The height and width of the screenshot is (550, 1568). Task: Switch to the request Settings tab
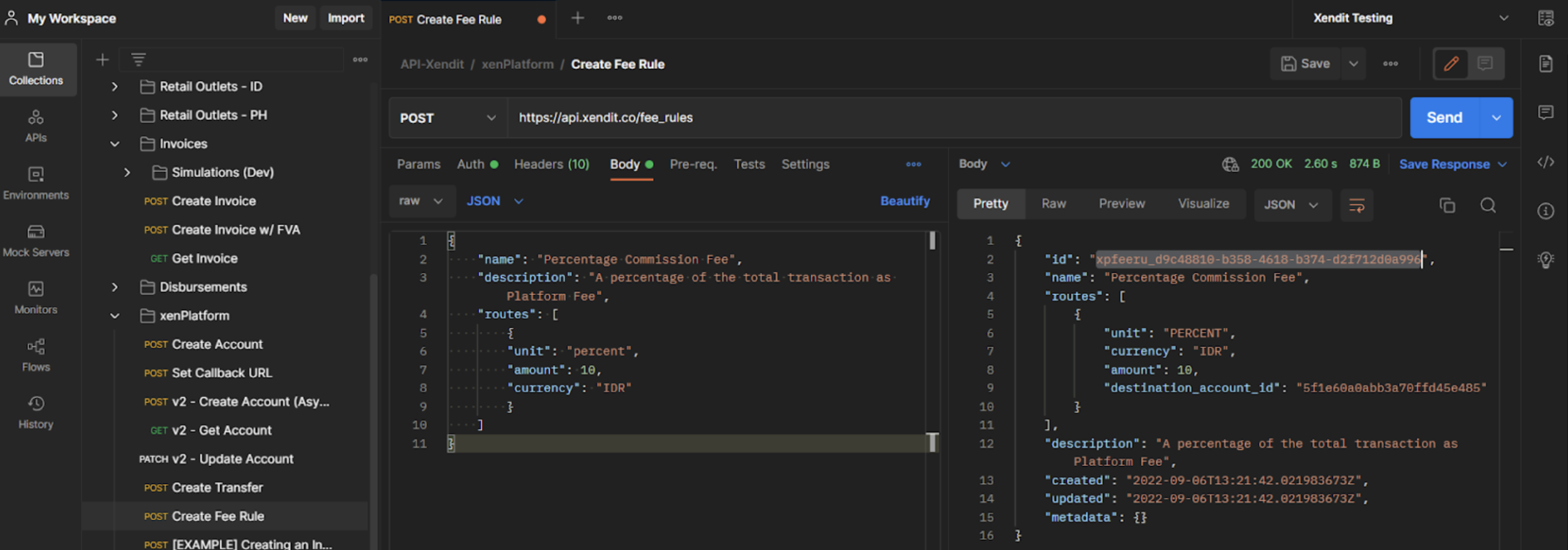pos(805,164)
